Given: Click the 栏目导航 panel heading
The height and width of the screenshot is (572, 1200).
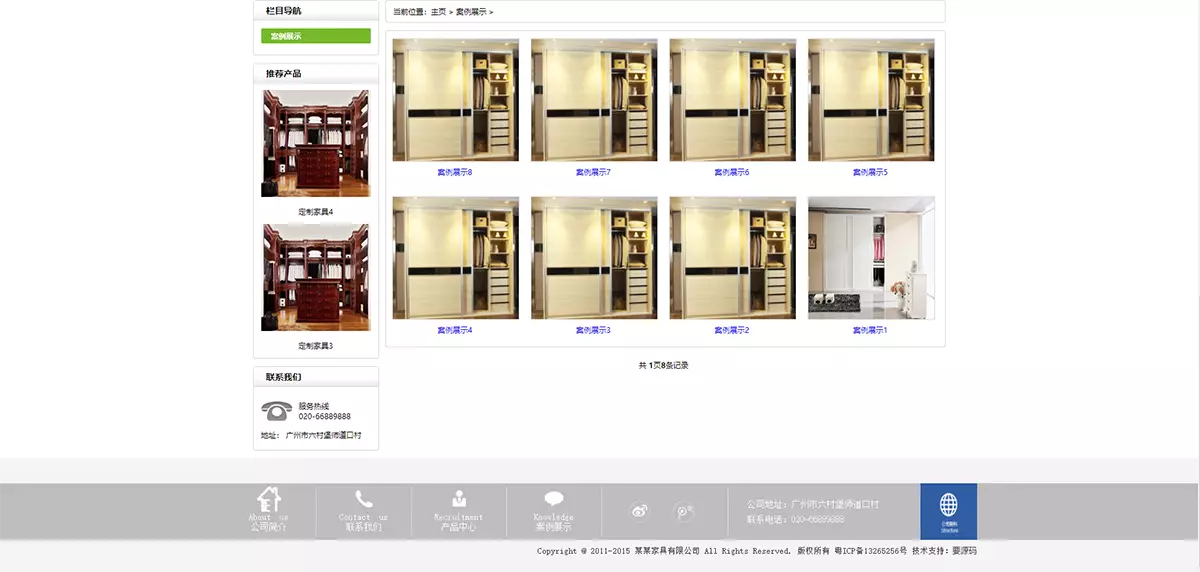Looking at the screenshot, I should coord(283,11).
